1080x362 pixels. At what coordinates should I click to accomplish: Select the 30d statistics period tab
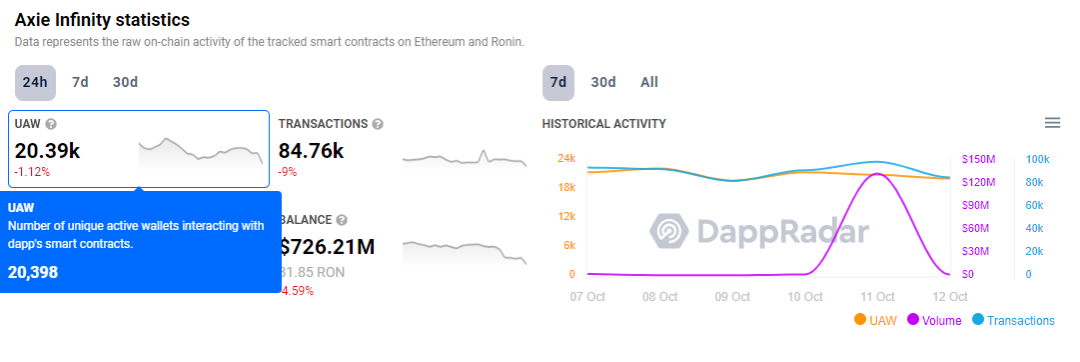pyautogui.click(x=125, y=83)
